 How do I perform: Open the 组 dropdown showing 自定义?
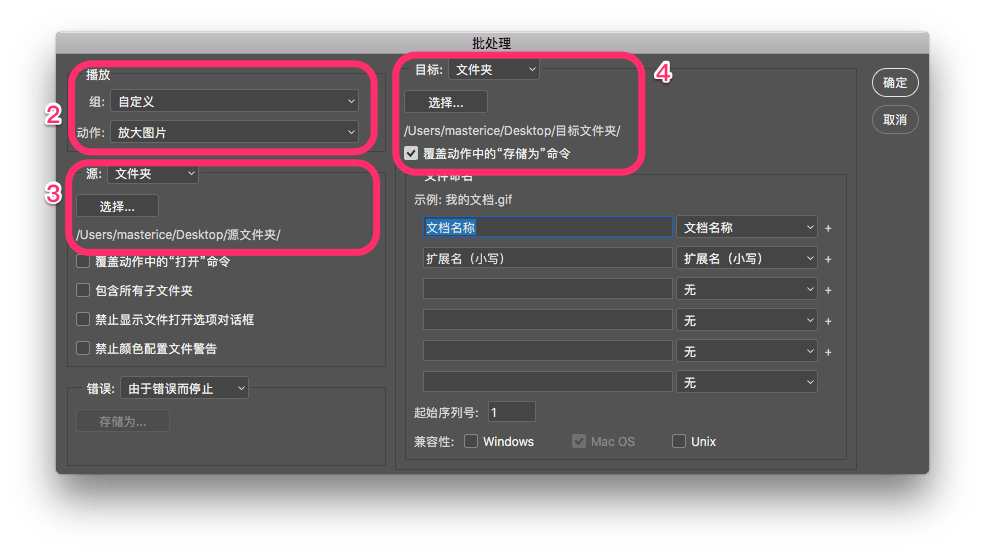234,101
